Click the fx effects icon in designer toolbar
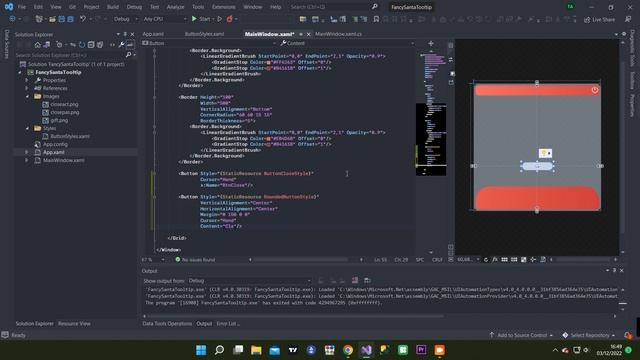This screenshot has height=360, width=640. click(x=495, y=259)
